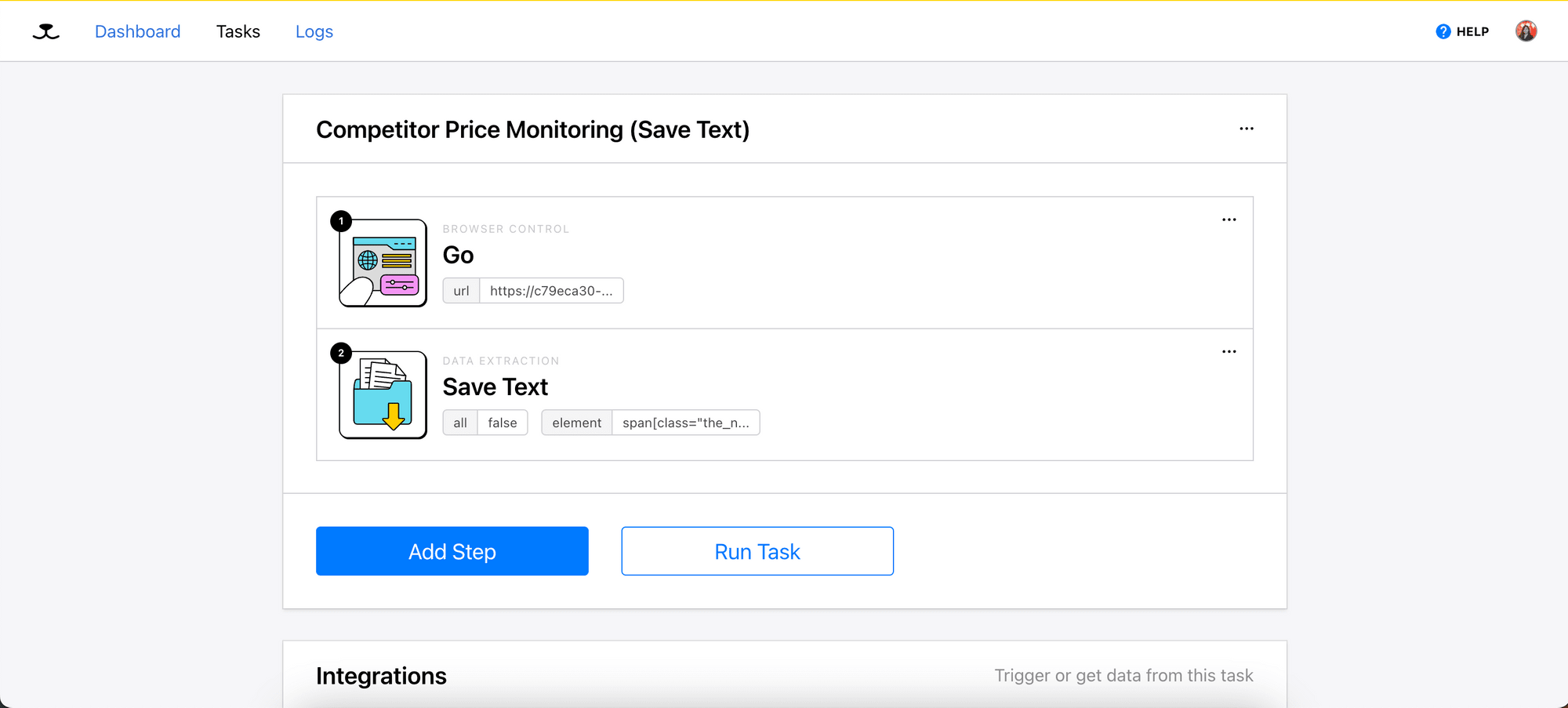The width and height of the screenshot is (1568, 708).
Task: Open the task-level ellipsis options menu
Action: point(1247,128)
